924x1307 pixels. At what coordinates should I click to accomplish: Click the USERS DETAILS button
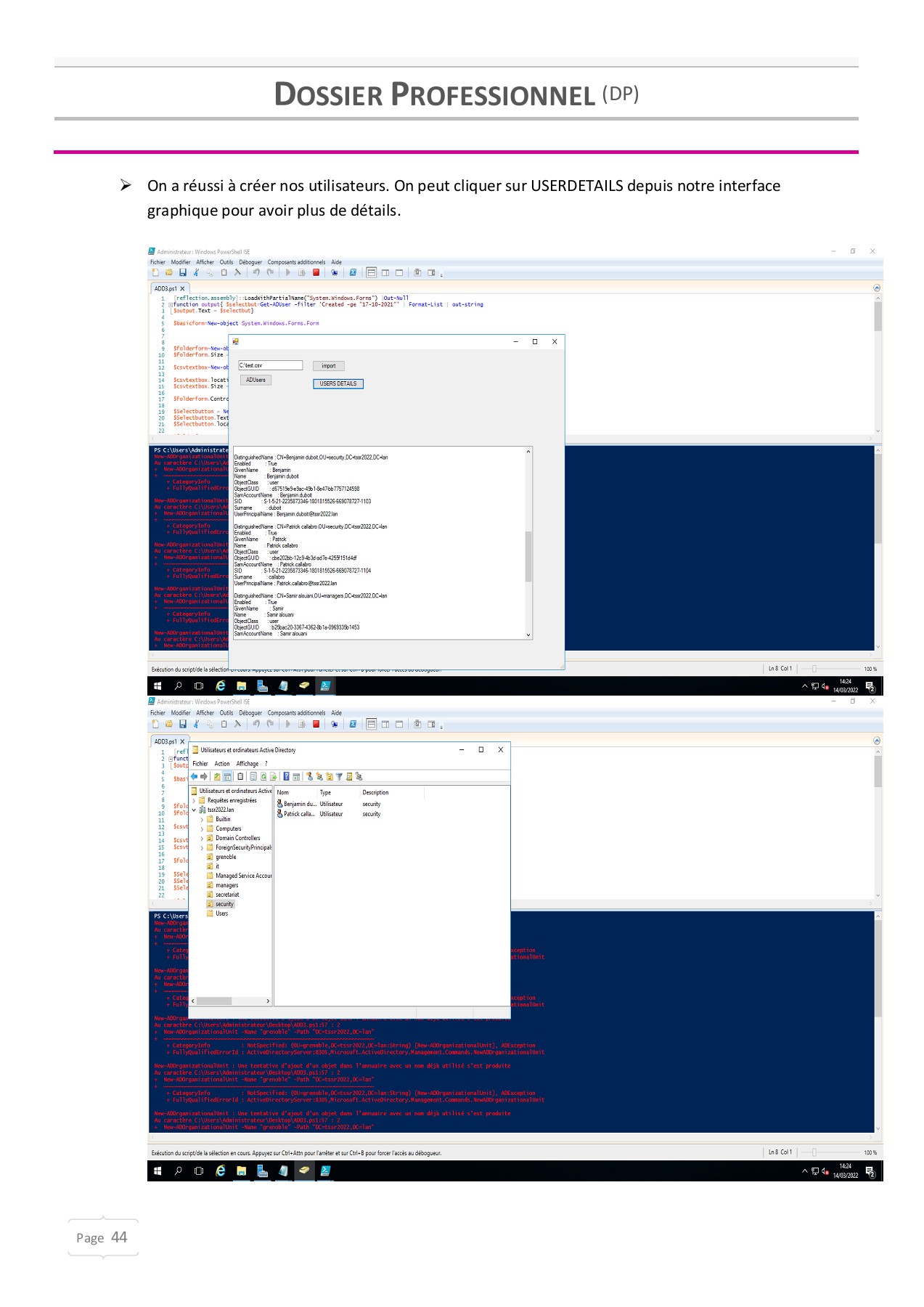(x=338, y=383)
